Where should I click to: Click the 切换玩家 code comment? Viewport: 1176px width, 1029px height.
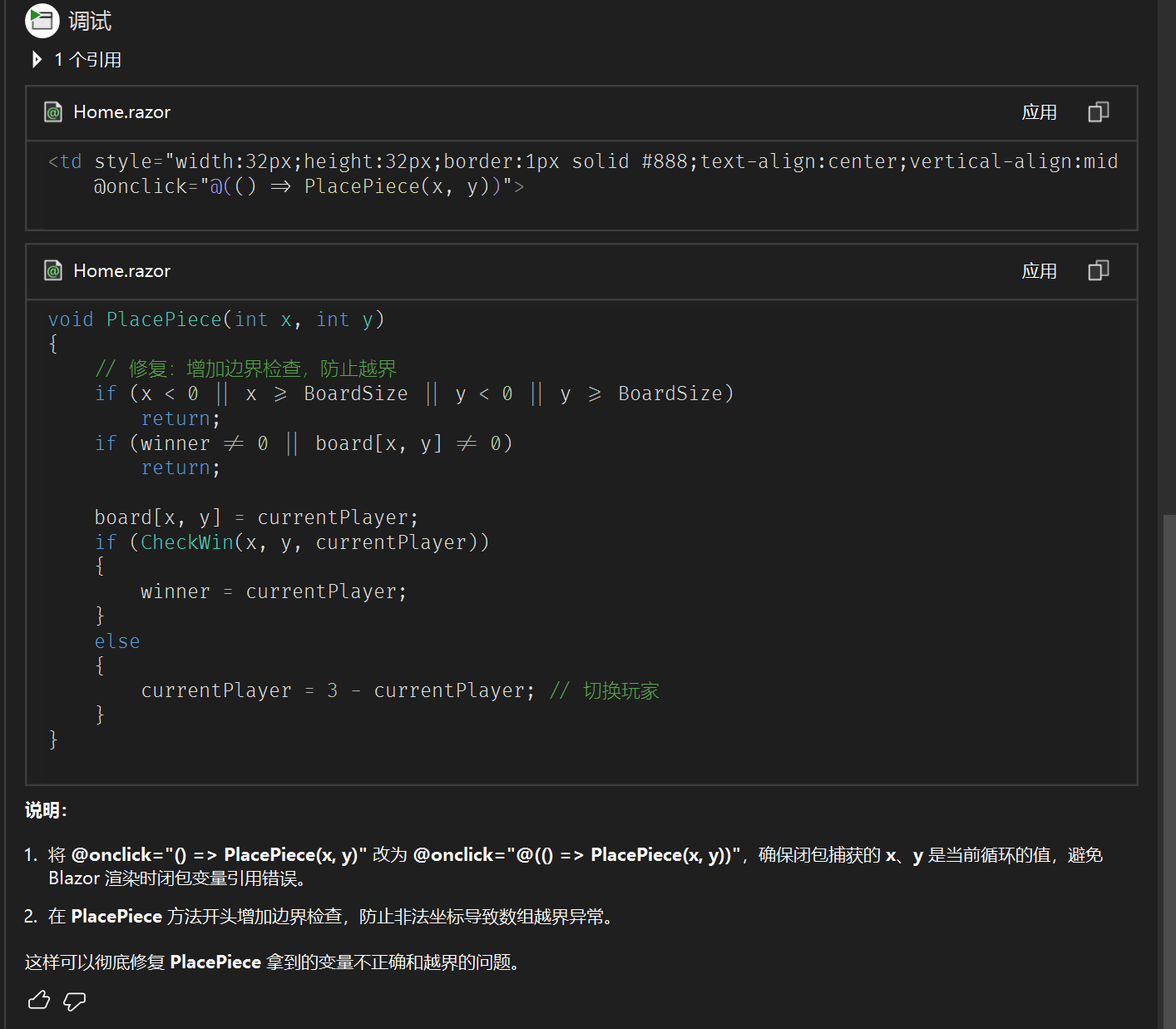click(620, 690)
